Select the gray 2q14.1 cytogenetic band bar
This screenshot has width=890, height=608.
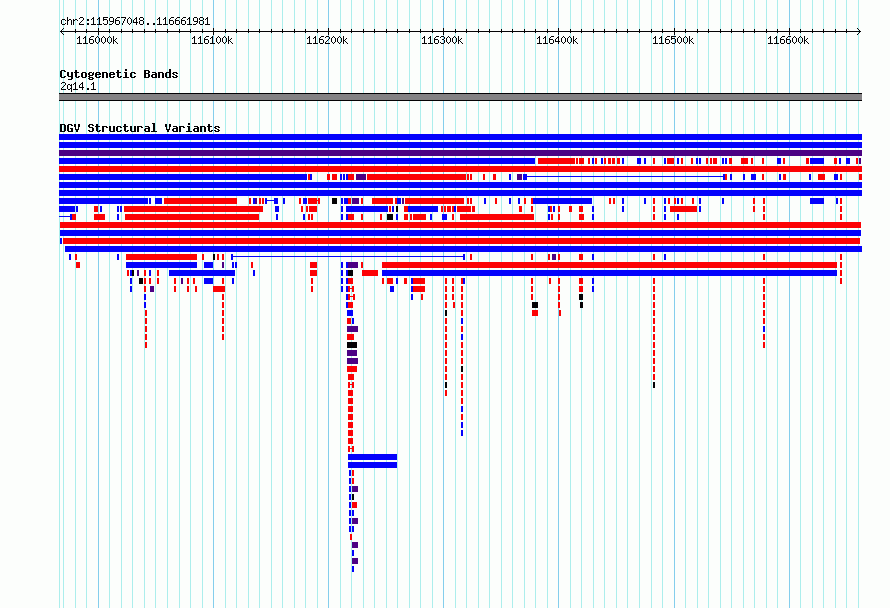point(460,97)
